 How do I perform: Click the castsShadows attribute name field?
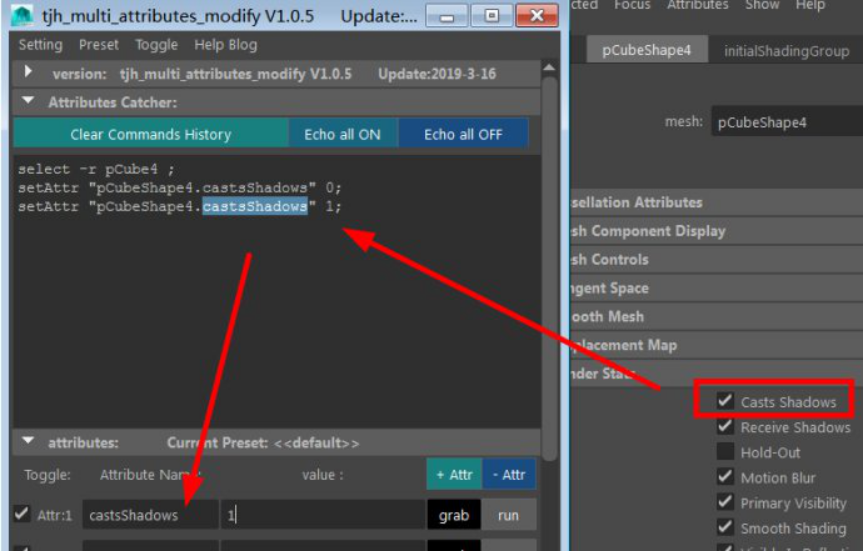pyautogui.click(x=150, y=515)
